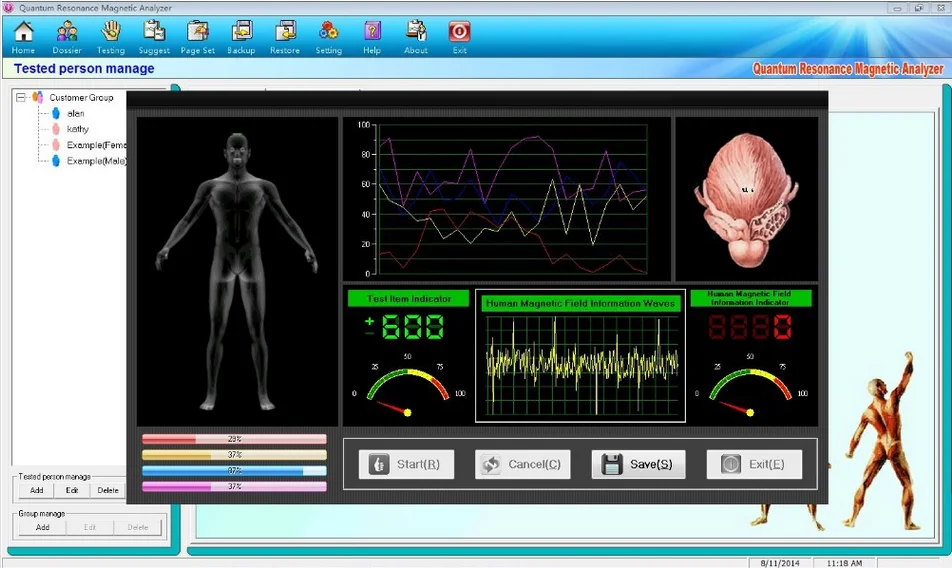Viewport: 952px width, 568px height.
Task: Click the Exit(E) button in test dialog
Action: click(x=754, y=464)
